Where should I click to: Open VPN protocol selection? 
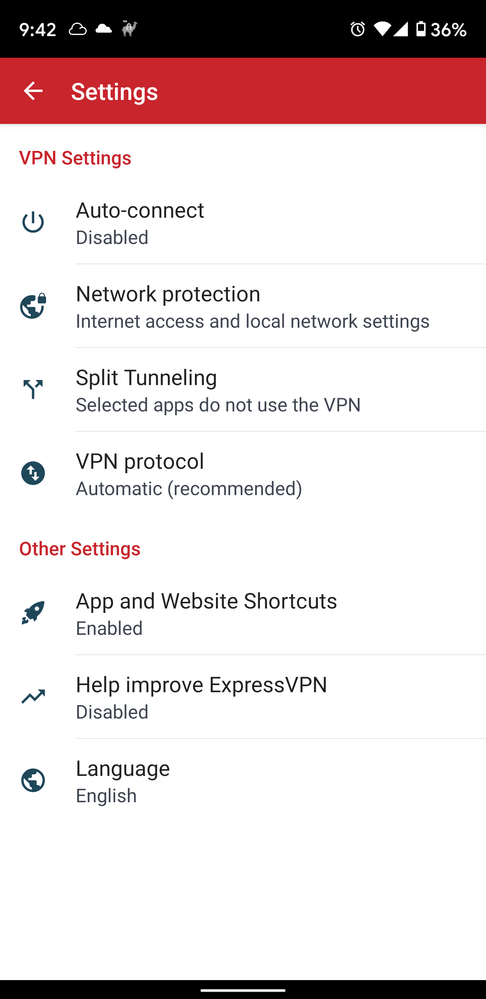pos(243,473)
